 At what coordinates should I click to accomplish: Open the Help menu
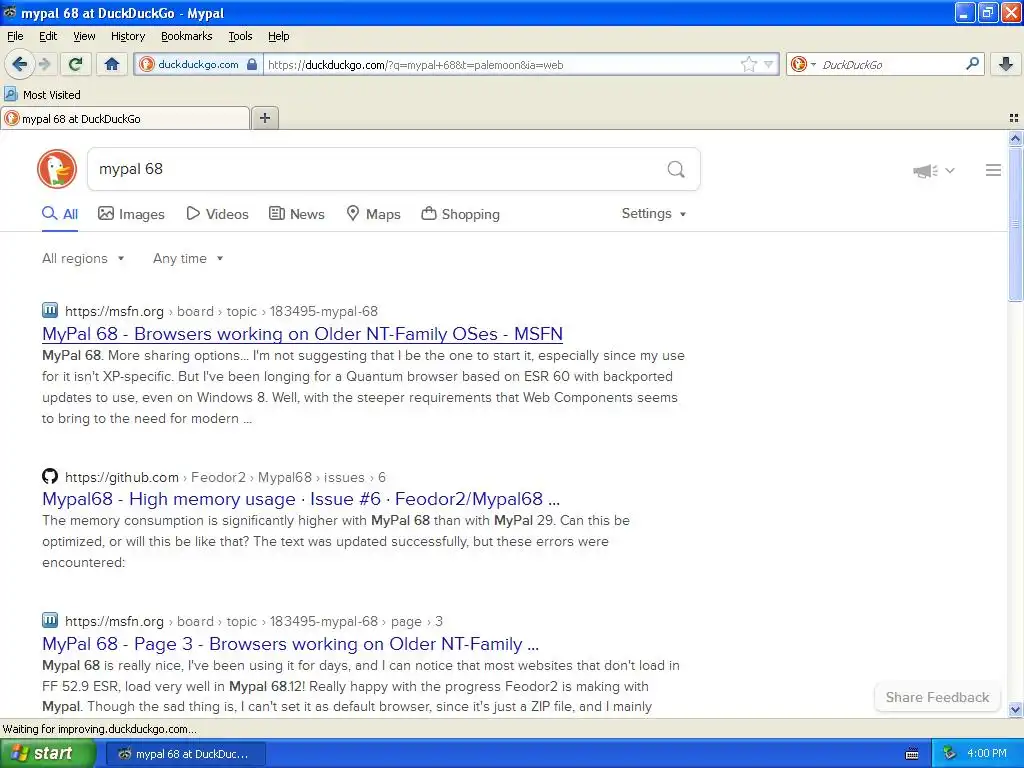(278, 36)
